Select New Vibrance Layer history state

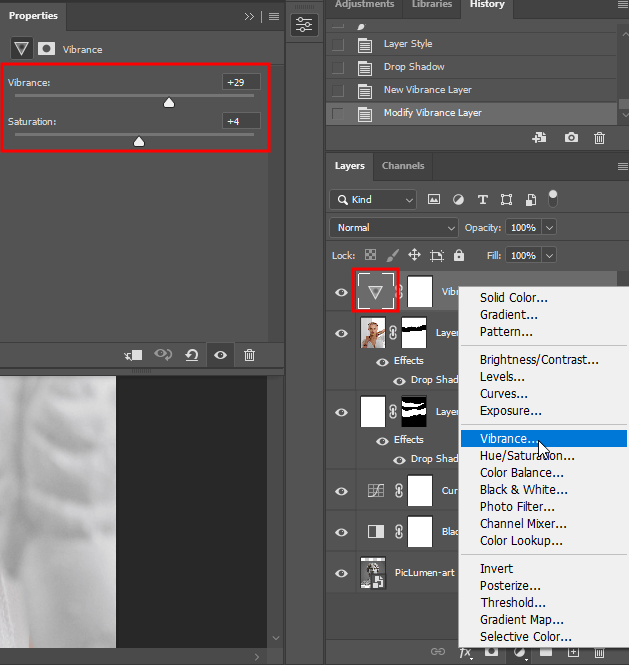click(427, 90)
